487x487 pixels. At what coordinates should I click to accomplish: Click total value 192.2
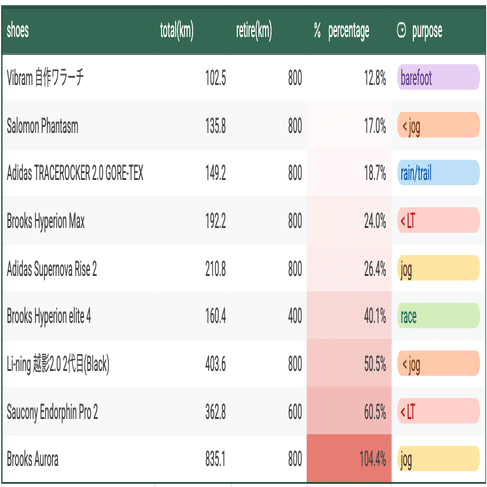[216, 221]
